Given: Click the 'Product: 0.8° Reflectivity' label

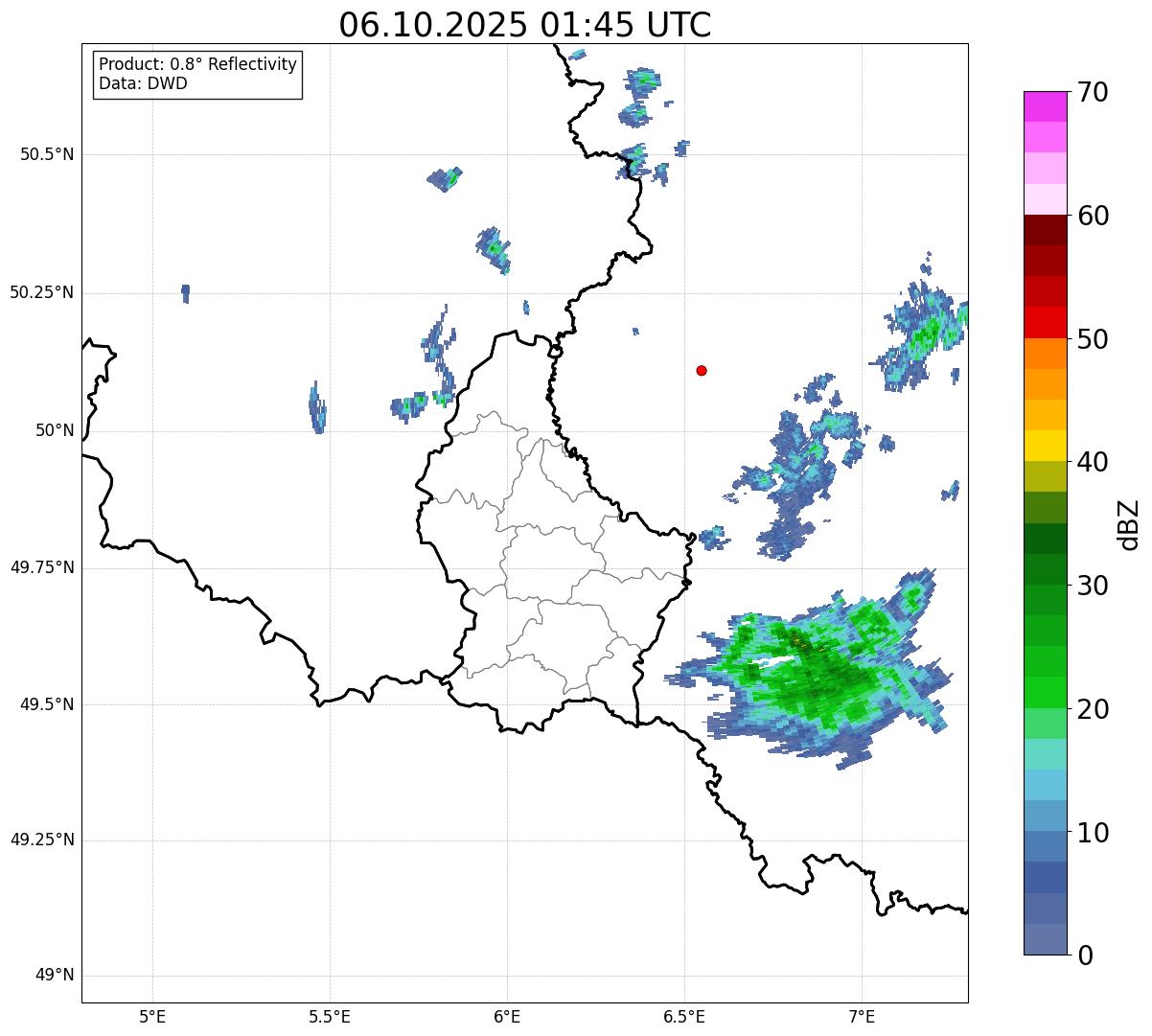Looking at the screenshot, I should 198,64.
